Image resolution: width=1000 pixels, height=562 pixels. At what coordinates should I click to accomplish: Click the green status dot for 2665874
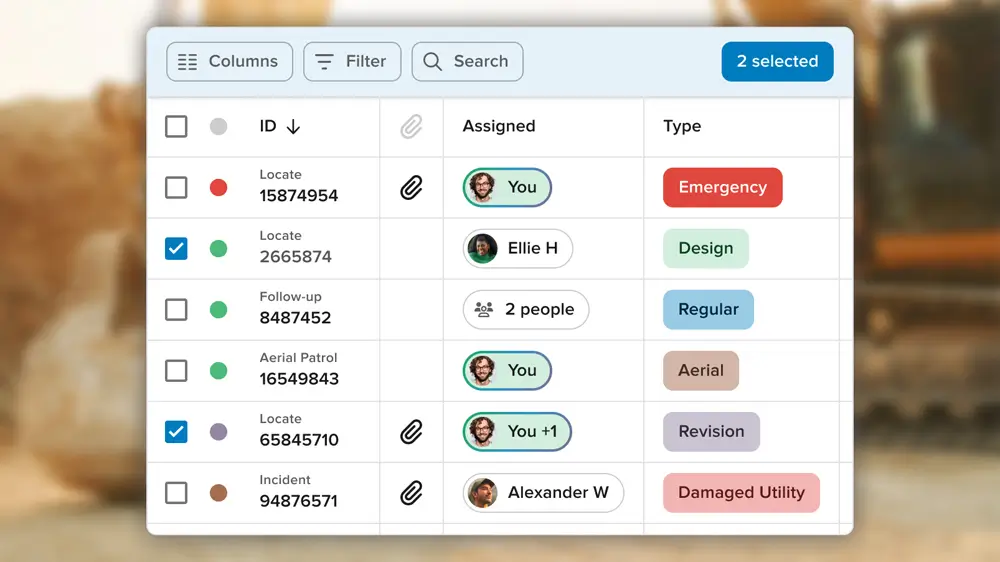[219, 248]
